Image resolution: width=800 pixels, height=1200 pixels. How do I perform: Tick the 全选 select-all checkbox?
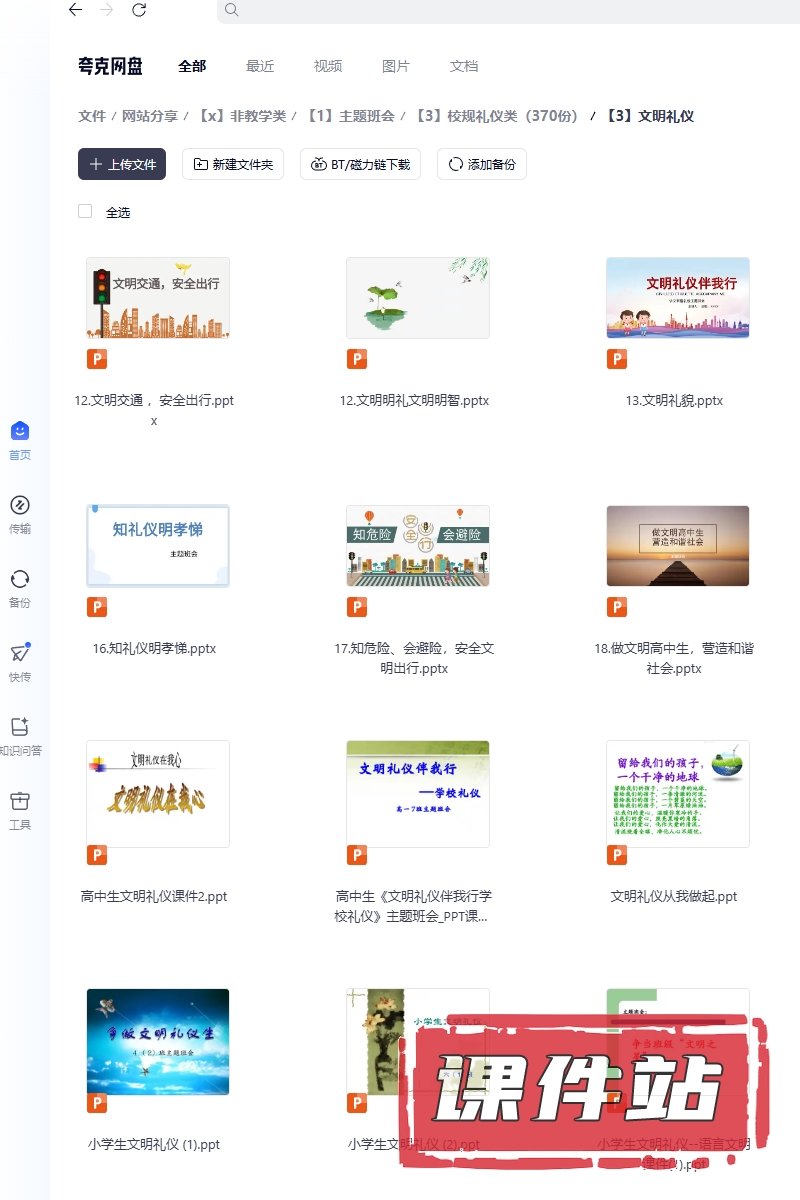[x=85, y=211]
